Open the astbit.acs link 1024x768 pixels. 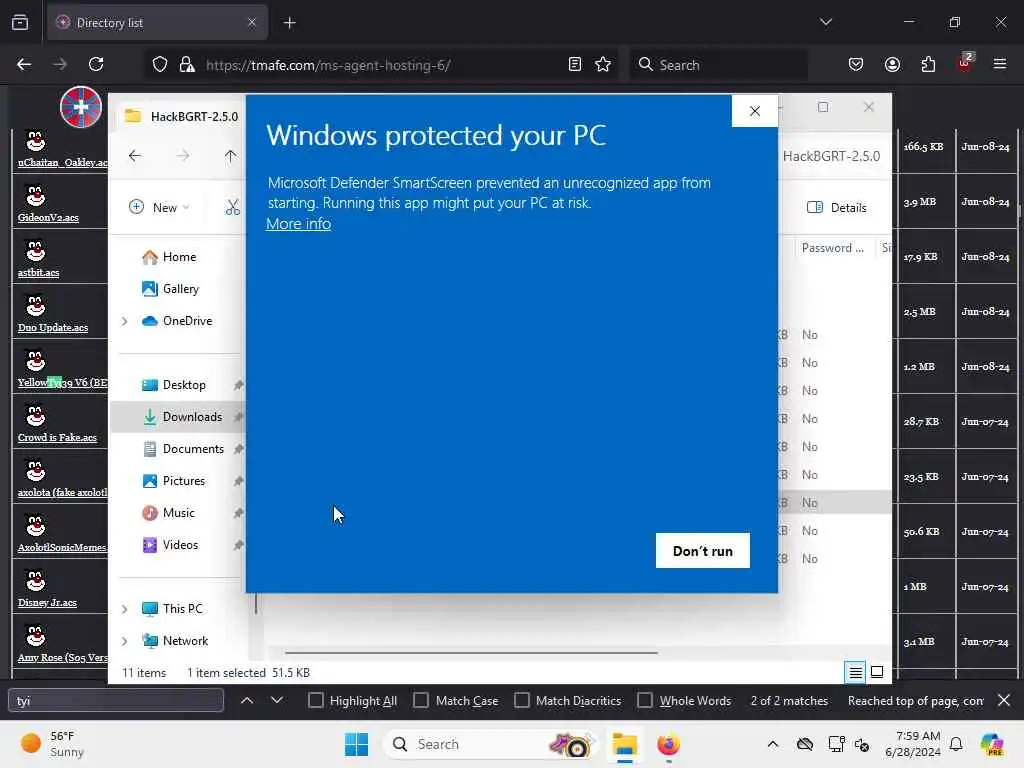[x=39, y=272]
